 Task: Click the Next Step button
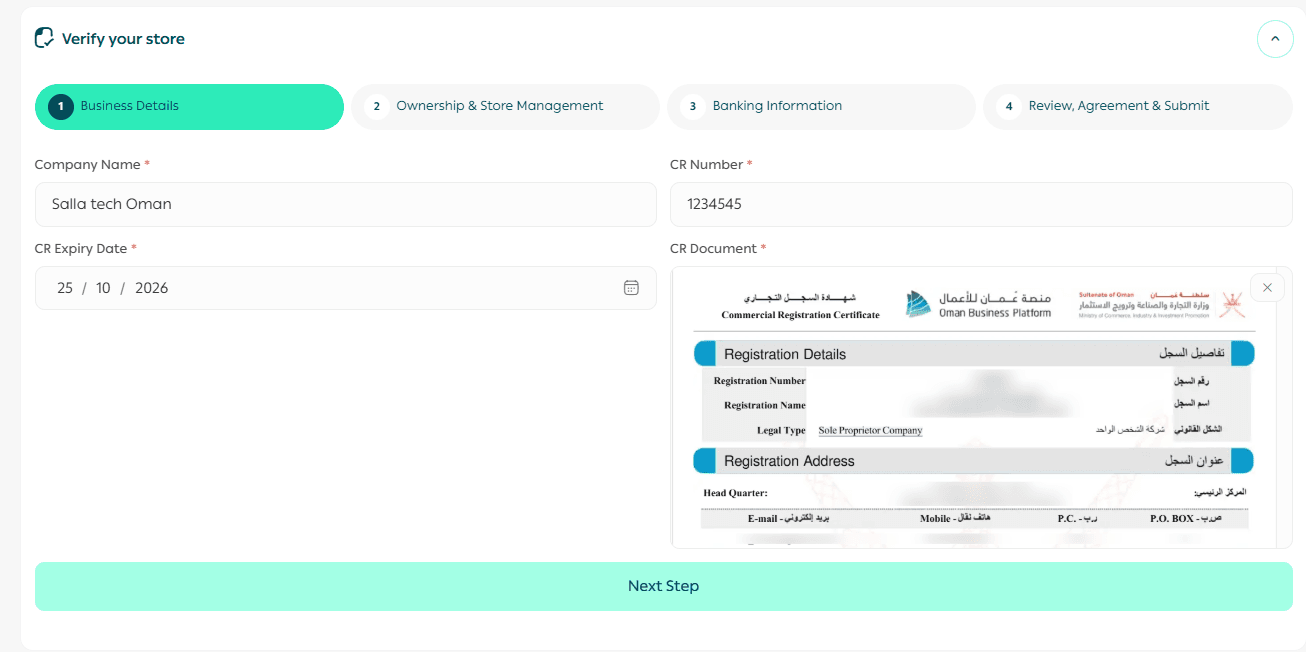(664, 586)
